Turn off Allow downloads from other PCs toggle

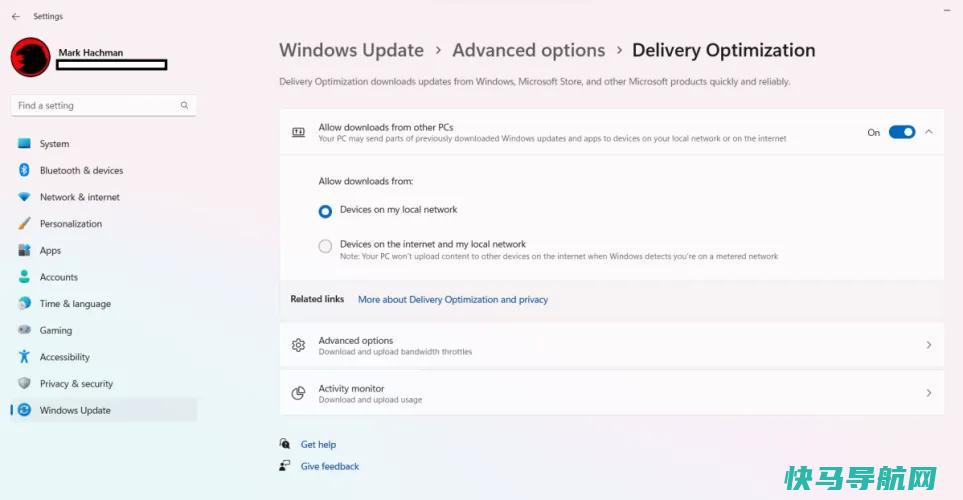click(902, 132)
